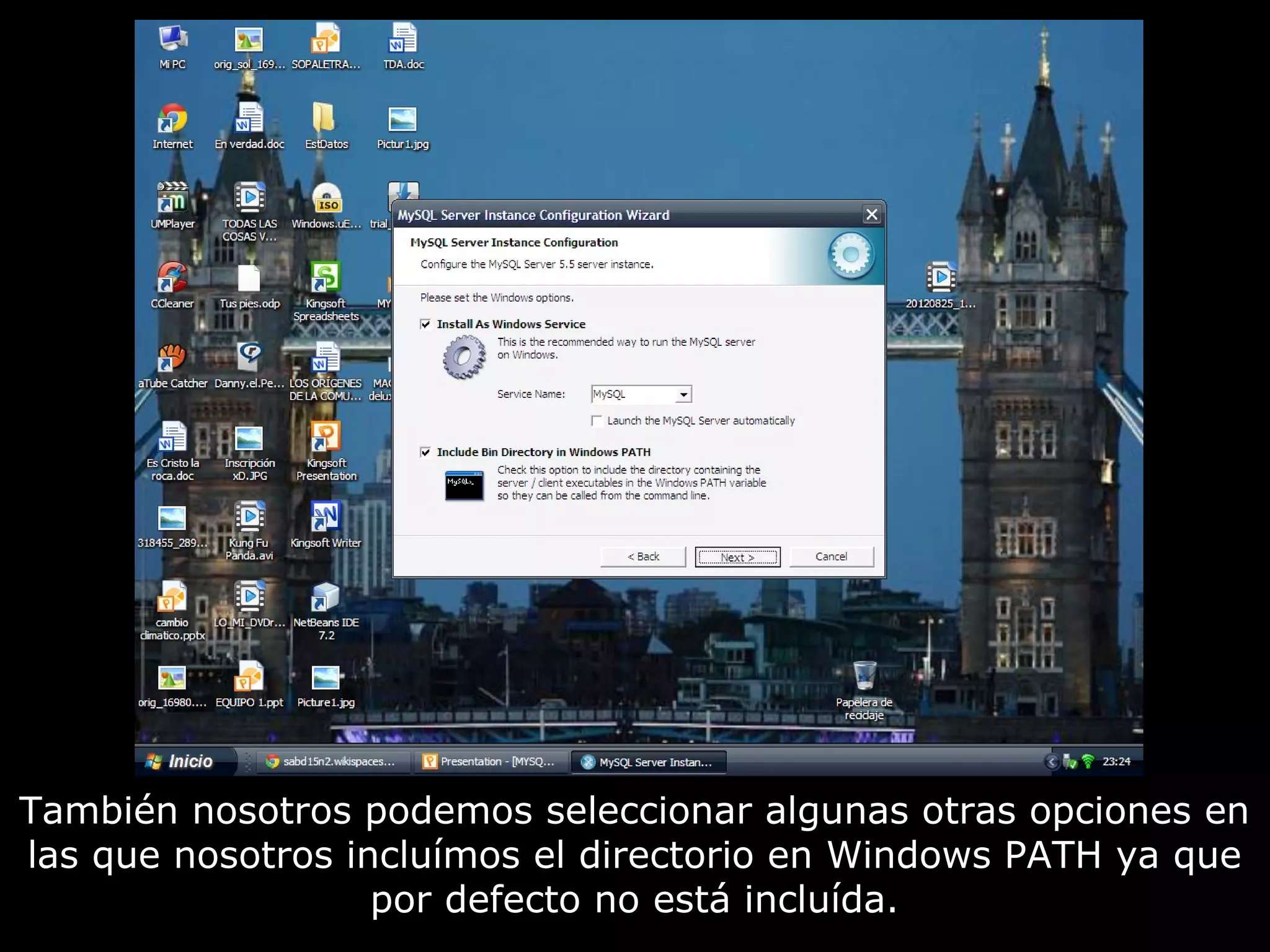Click the Next button in the wizard
This screenshot has width=1270, height=952.
pos(737,557)
